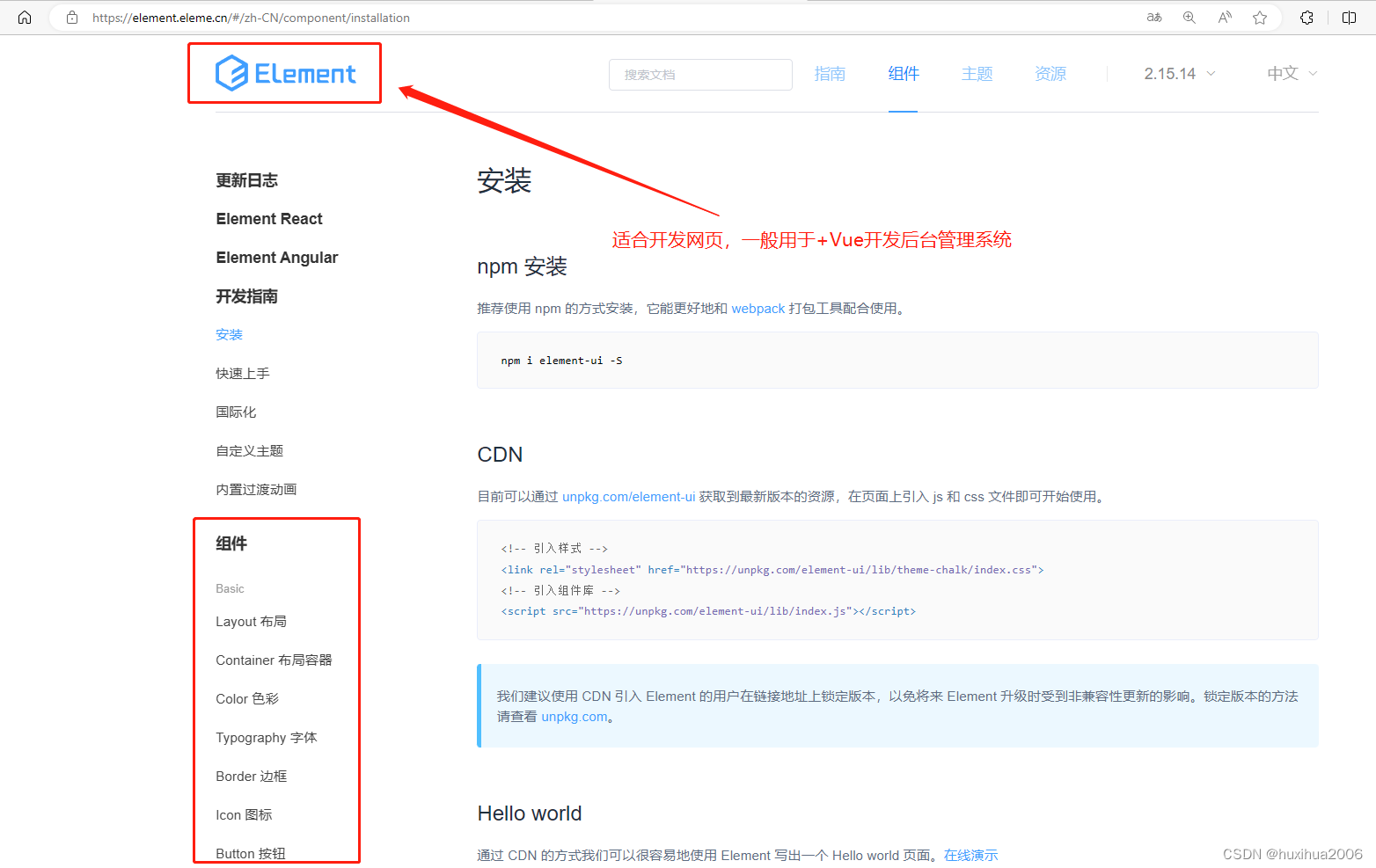Open Icon 图标 component page

(244, 815)
